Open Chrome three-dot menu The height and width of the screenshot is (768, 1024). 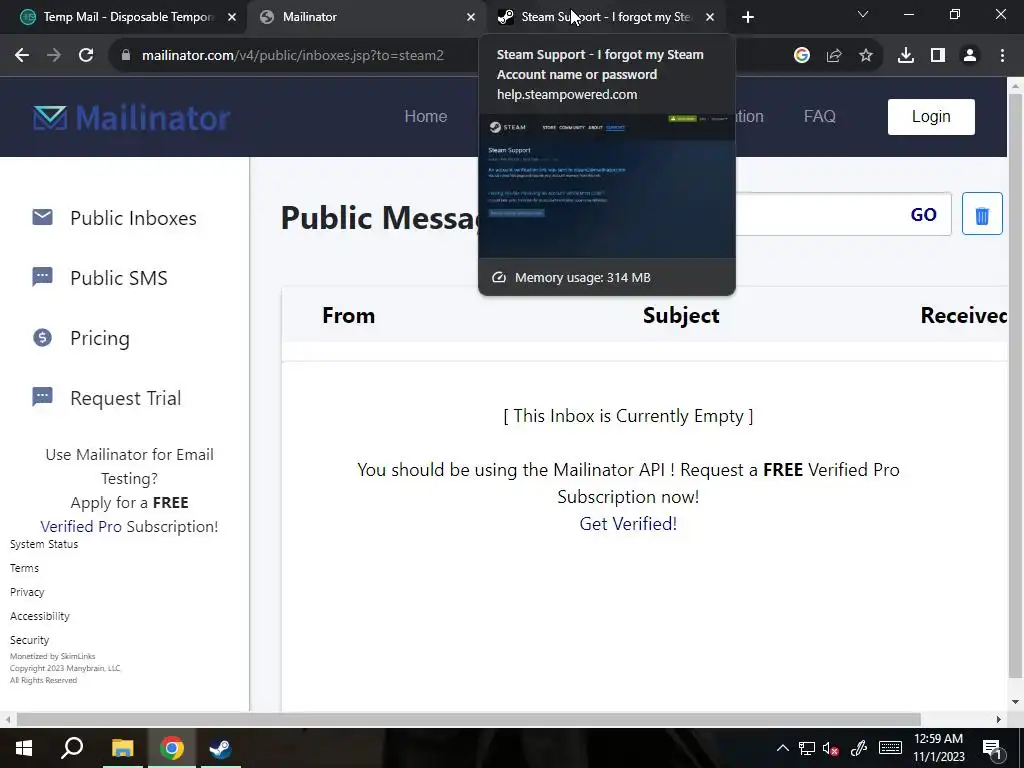[x=1002, y=56]
